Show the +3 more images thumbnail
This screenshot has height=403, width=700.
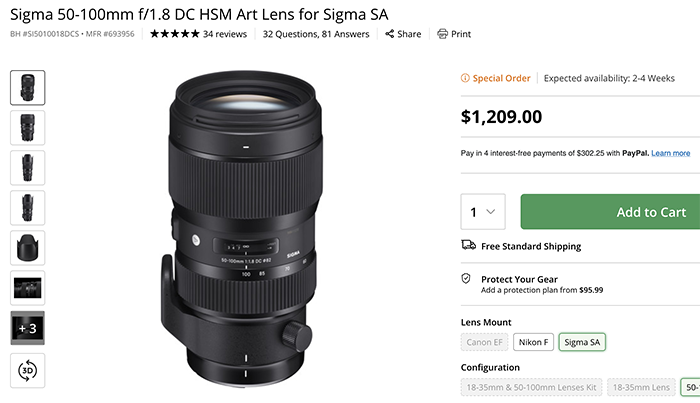pyautogui.click(x=28, y=328)
